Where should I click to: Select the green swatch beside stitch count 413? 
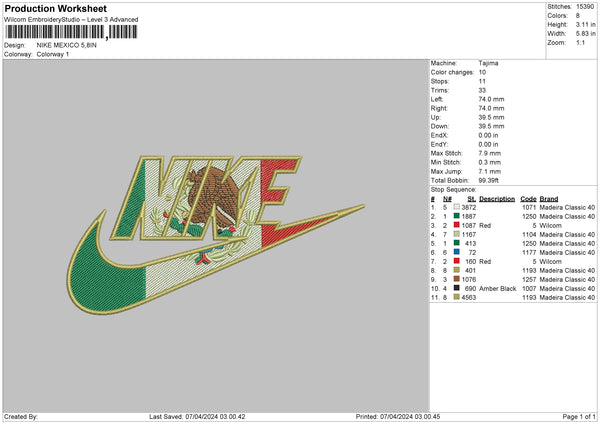pos(457,243)
